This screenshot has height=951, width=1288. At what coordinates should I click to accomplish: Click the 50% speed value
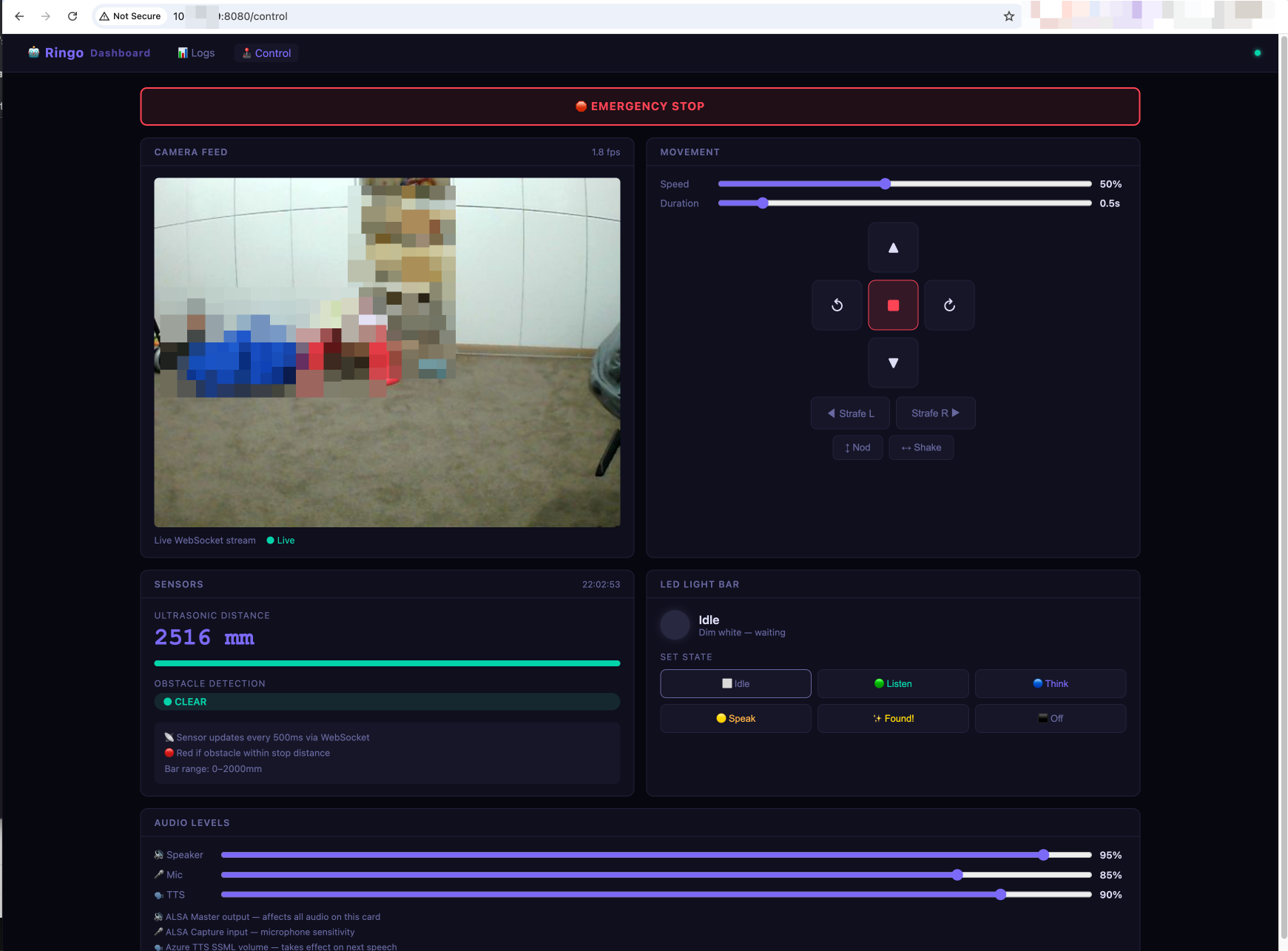click(1110, 184)
